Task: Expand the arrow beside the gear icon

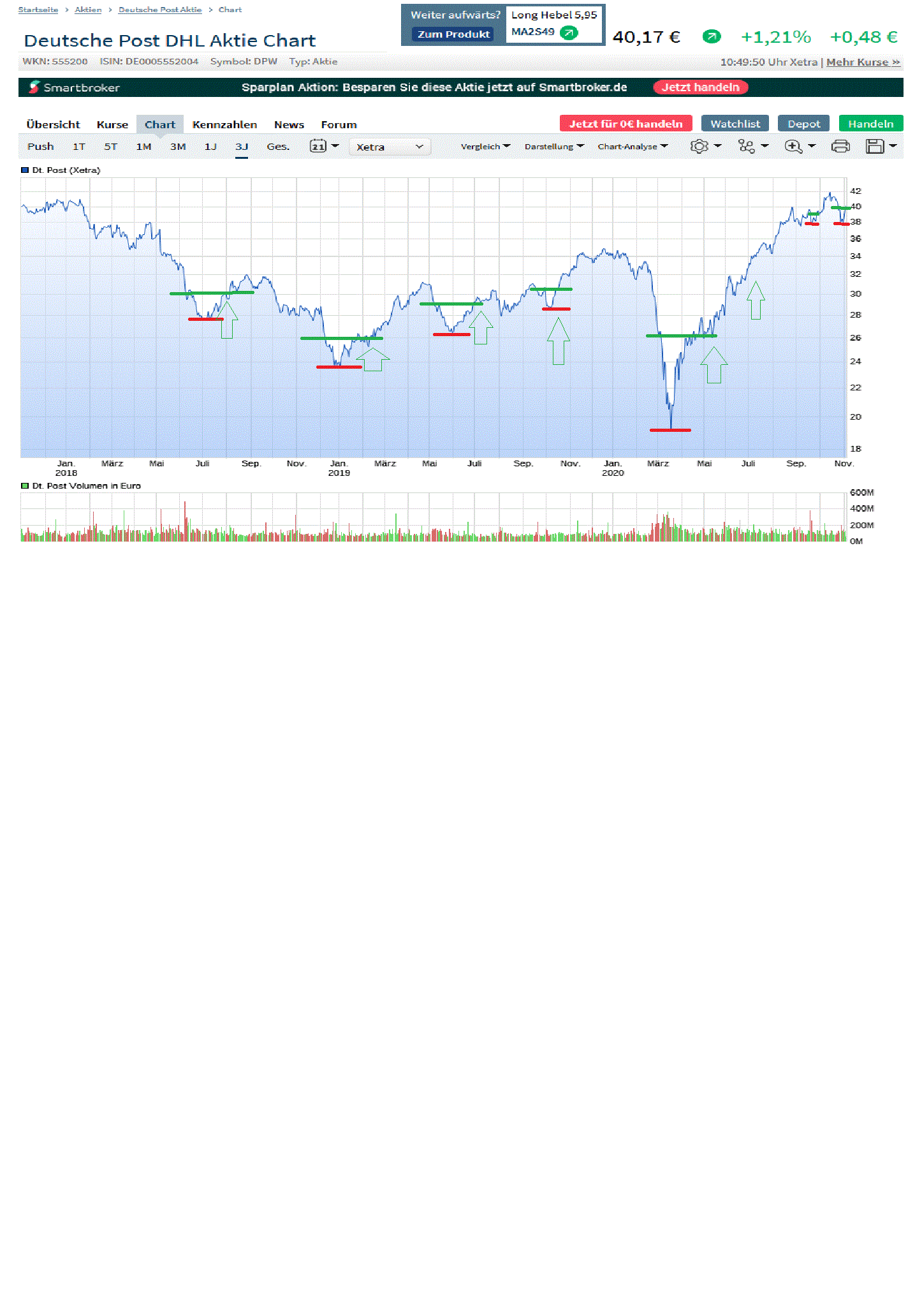Action: point(717,145)
